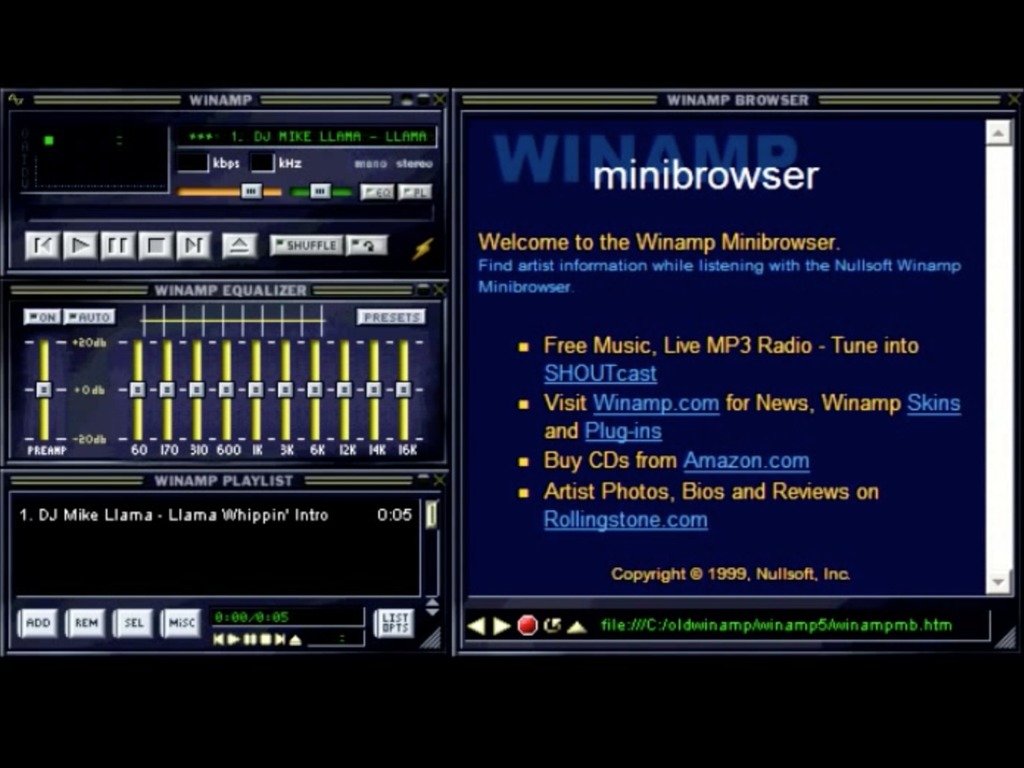Click the 310 Hz equalizer band slider
This screenshot has height=768, width=1024.
pos(197,390)
